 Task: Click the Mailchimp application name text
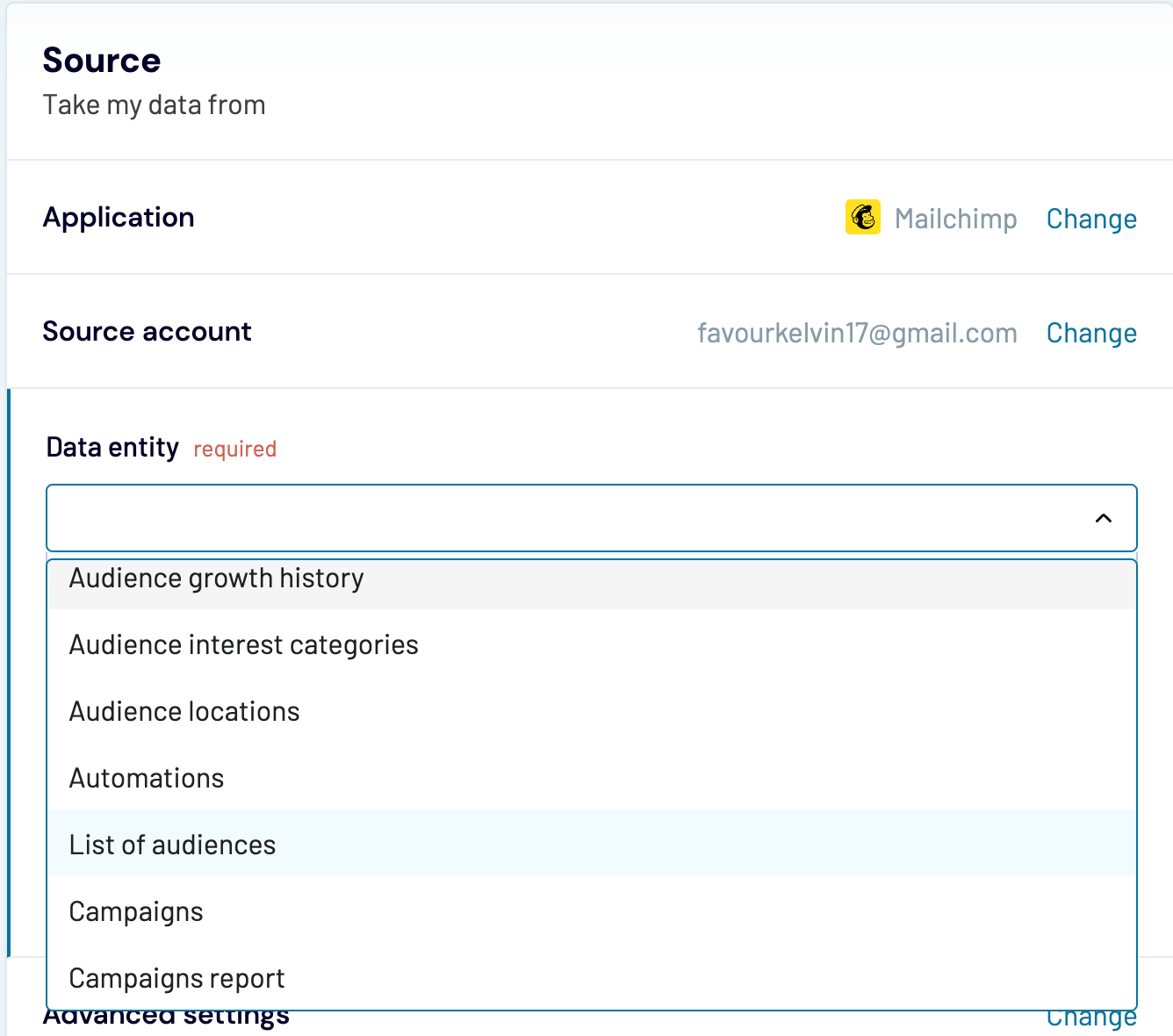tap(956, 219)
